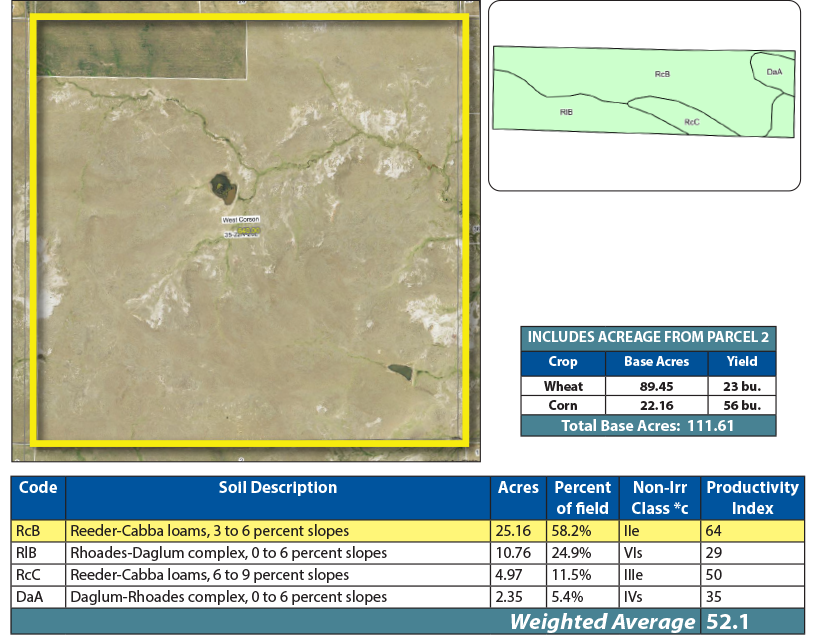Image resolution: width=823 pixels, height=639 pixels.
Task: Sort by the Acres column header
Action: (517, 488)
